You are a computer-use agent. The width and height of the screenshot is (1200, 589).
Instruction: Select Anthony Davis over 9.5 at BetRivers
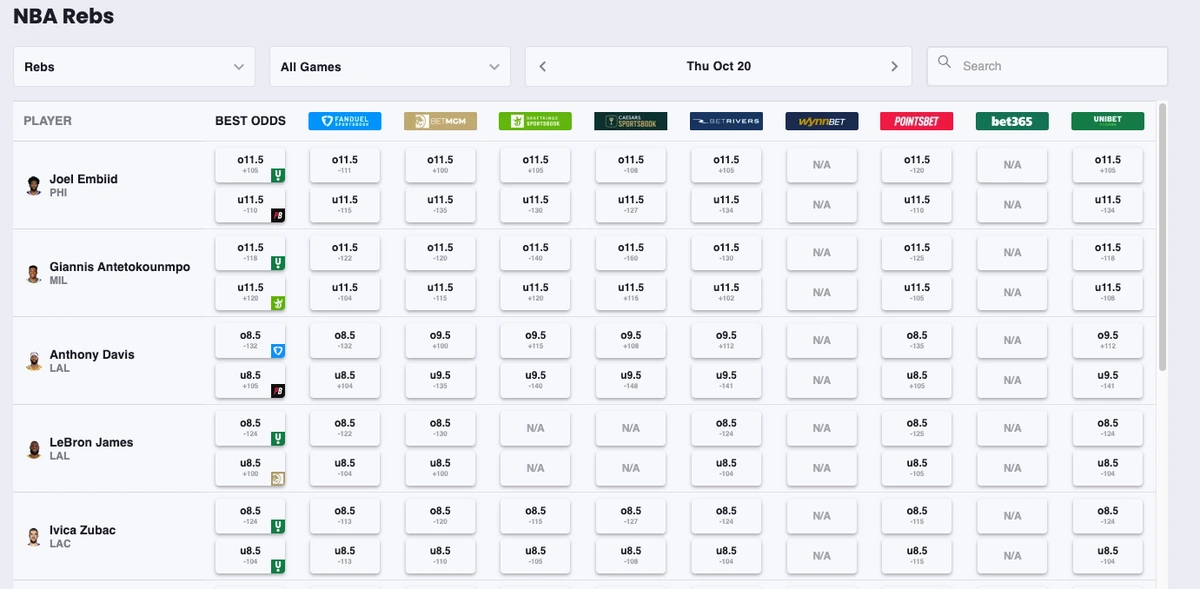[x=726, y=341]
